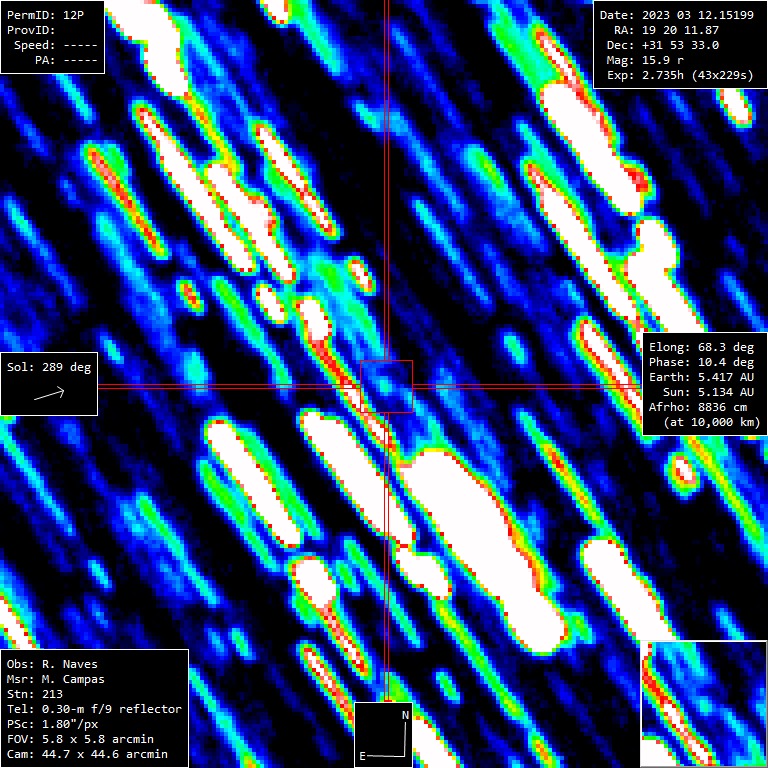Click the red target box at the crosshair center

click(x=386, y=386)
